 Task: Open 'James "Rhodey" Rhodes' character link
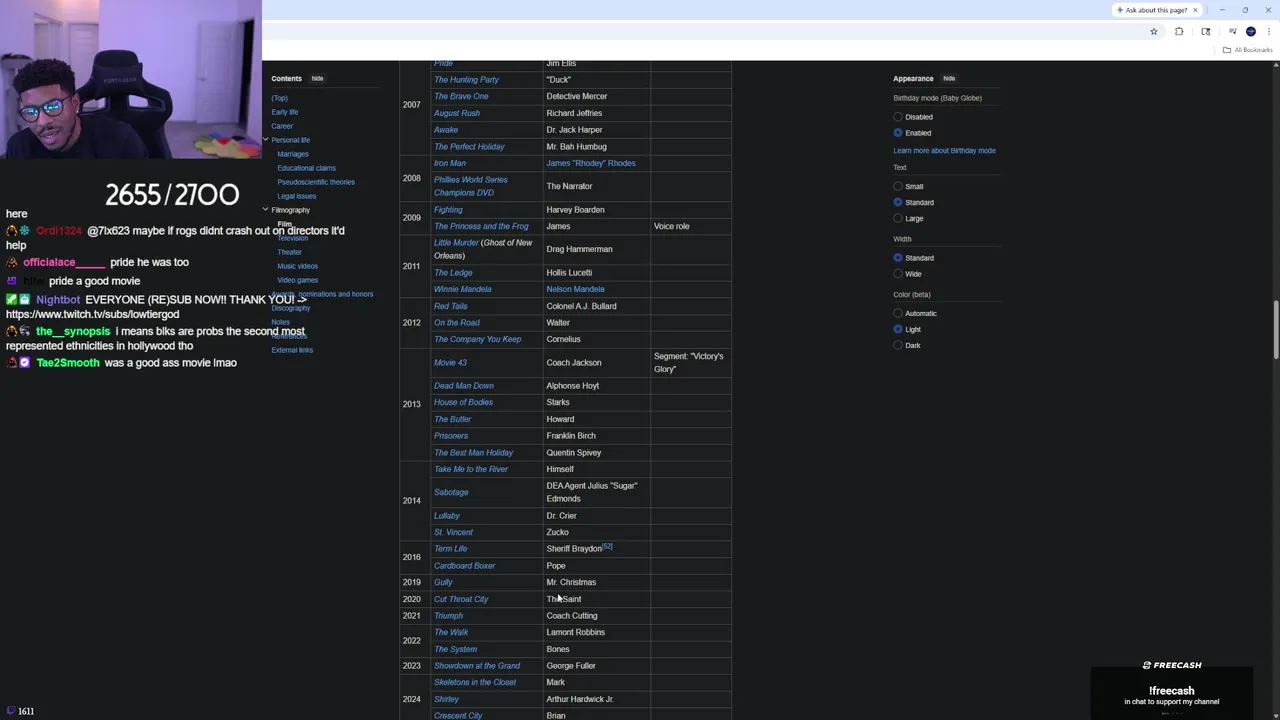[590, 163]
